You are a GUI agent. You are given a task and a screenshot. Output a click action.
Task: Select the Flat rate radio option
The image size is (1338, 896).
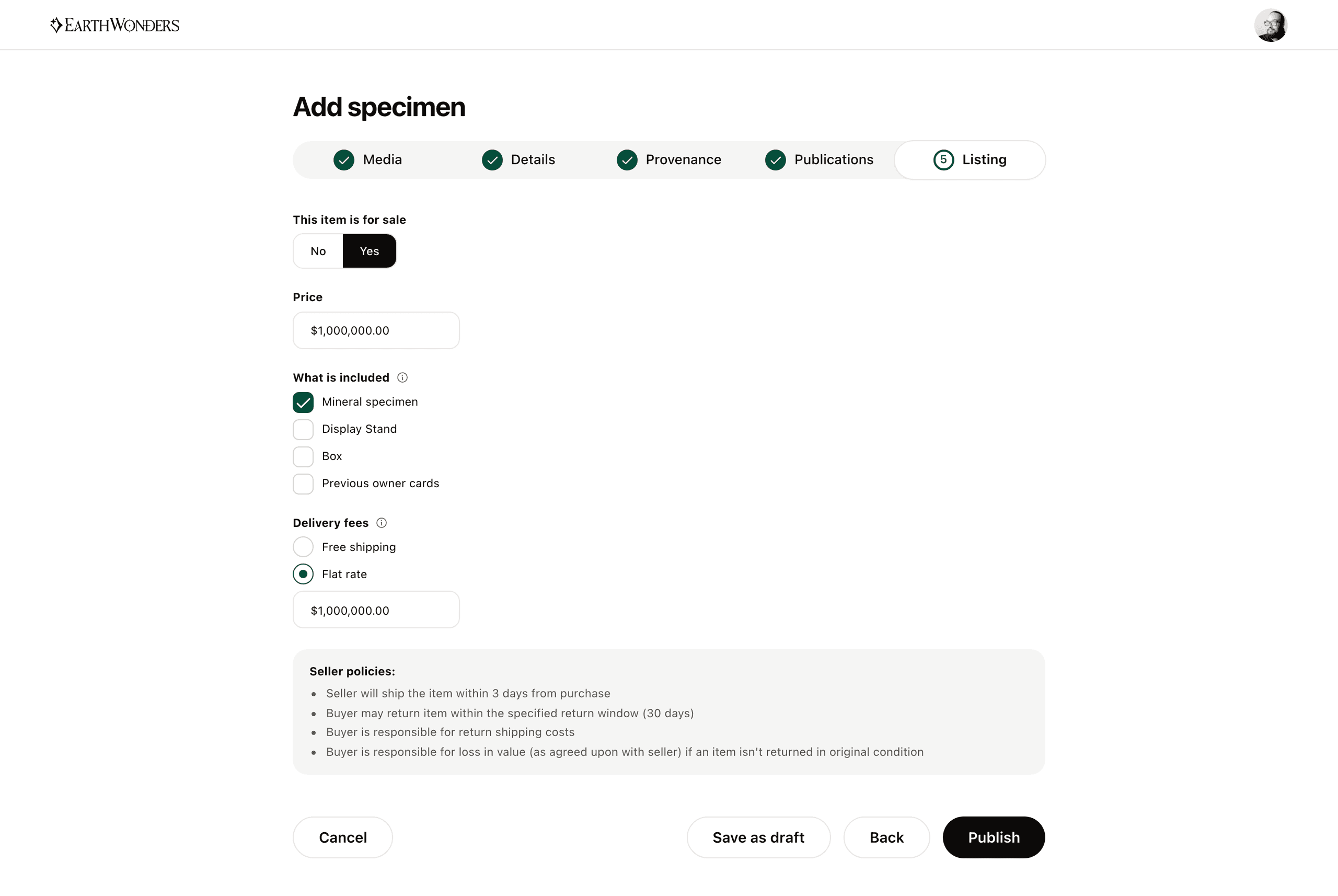coord(303,573)
